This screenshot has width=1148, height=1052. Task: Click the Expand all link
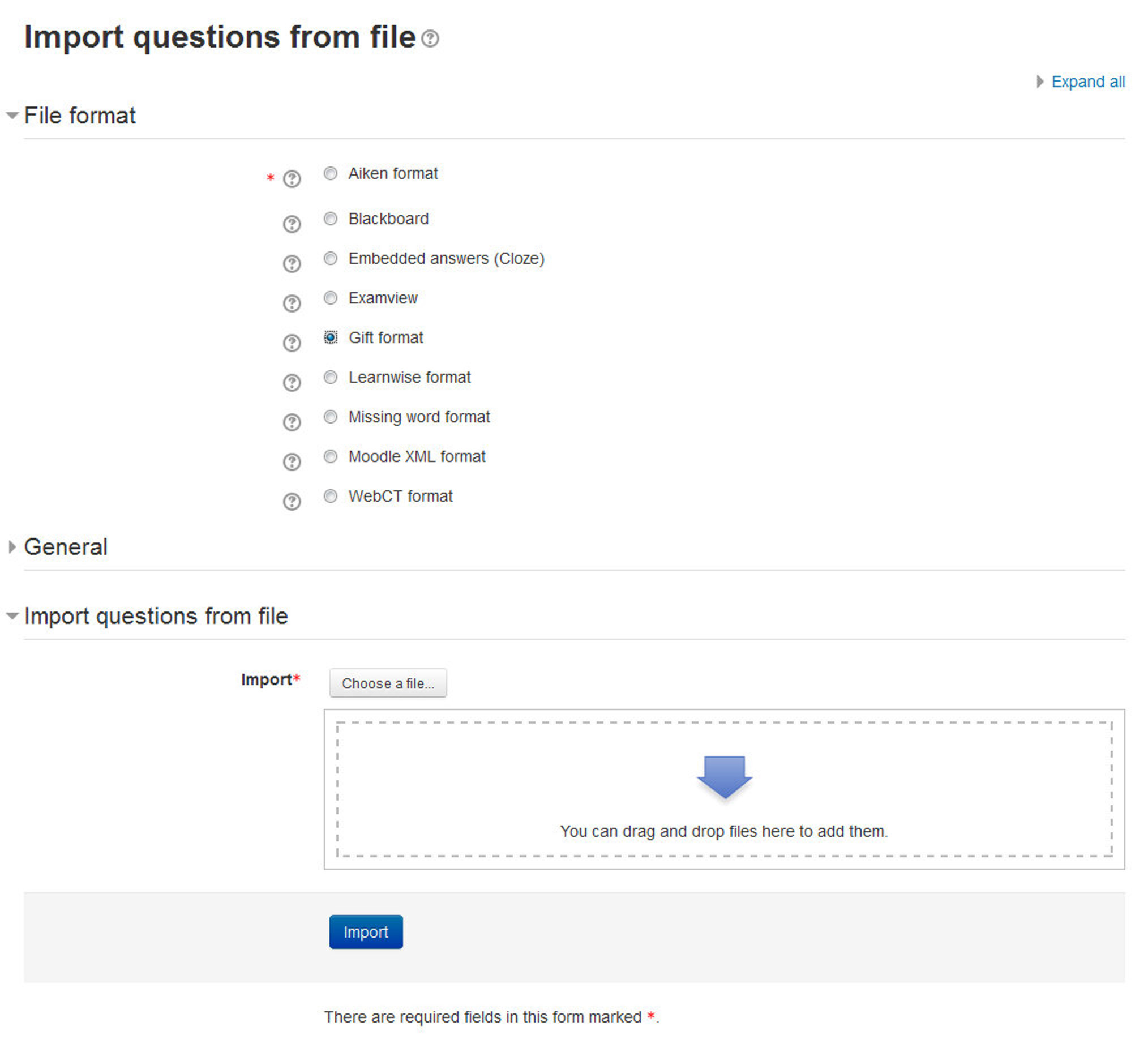1087,82
